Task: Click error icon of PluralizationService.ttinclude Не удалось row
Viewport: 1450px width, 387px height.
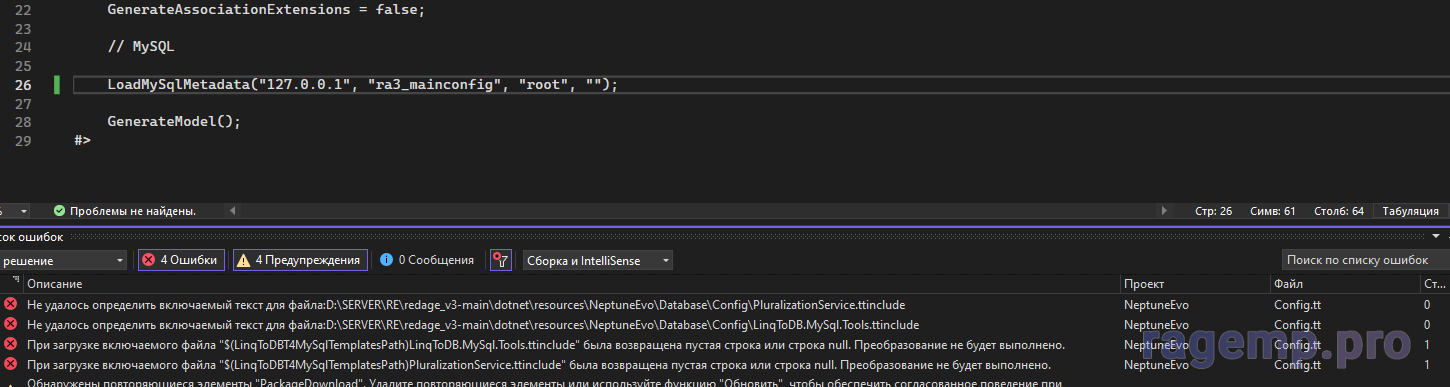Action: [11, 304]
